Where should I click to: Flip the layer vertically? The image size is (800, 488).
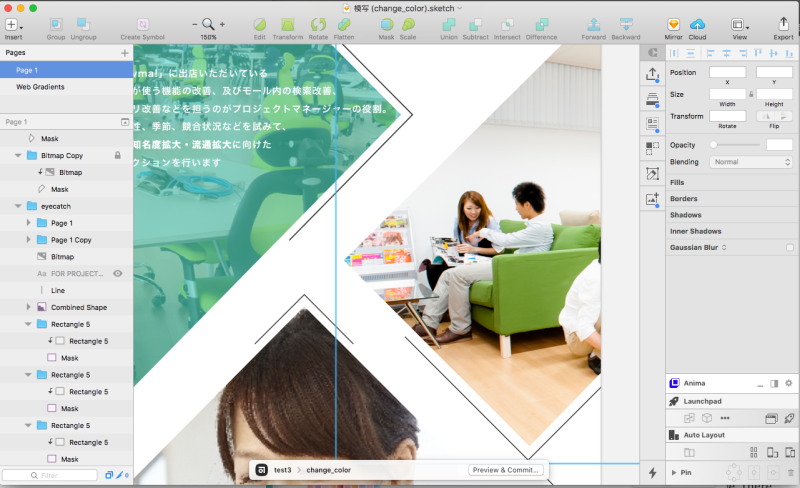click(x=783, y=116)
